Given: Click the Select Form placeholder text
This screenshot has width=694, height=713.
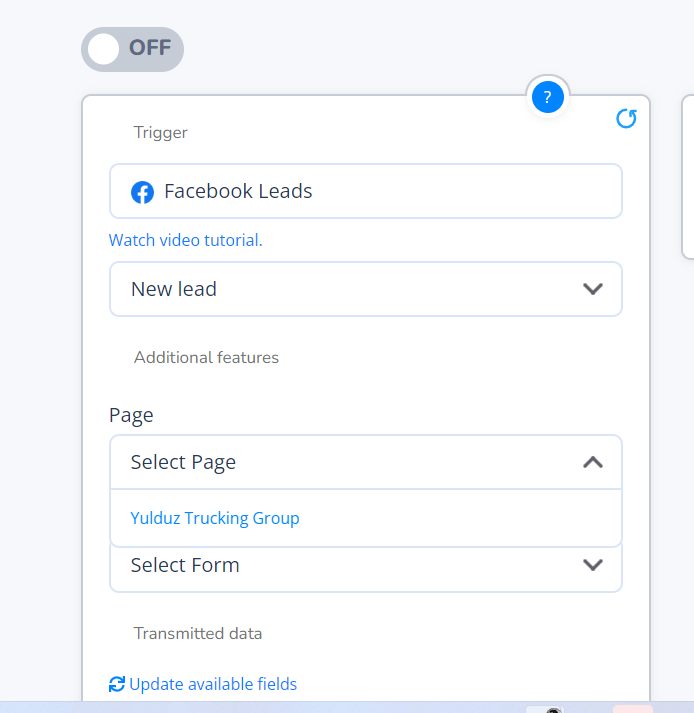Looking at the screenshot, I should click(185, 565).
